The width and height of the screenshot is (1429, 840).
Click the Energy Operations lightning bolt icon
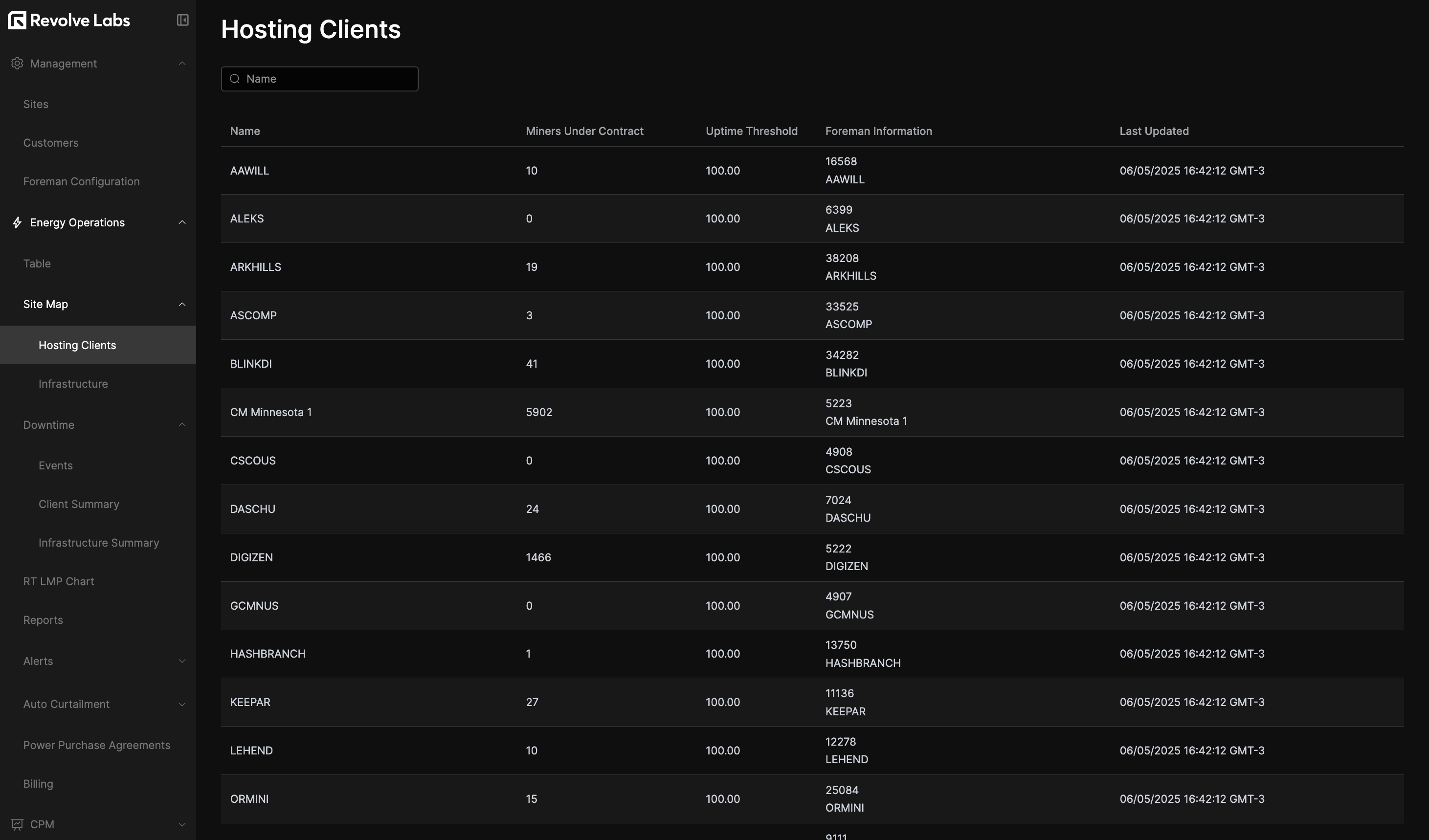pos(17,222)
